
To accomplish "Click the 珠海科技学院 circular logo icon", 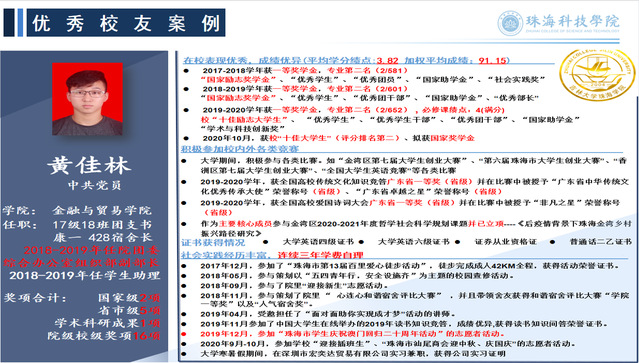I will click(x=510, y=23).
